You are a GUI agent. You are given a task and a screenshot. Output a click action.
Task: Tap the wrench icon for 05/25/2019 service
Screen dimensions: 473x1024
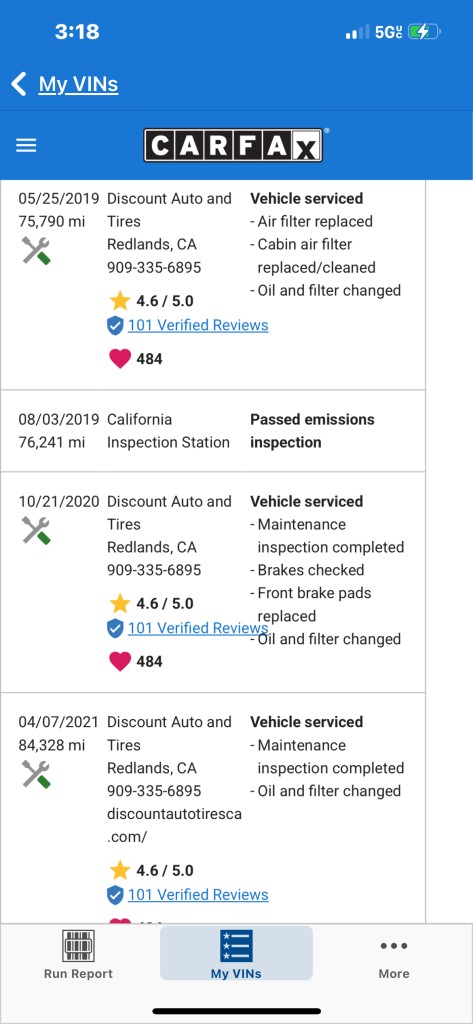pyautogui.click(x=36, y=251)
